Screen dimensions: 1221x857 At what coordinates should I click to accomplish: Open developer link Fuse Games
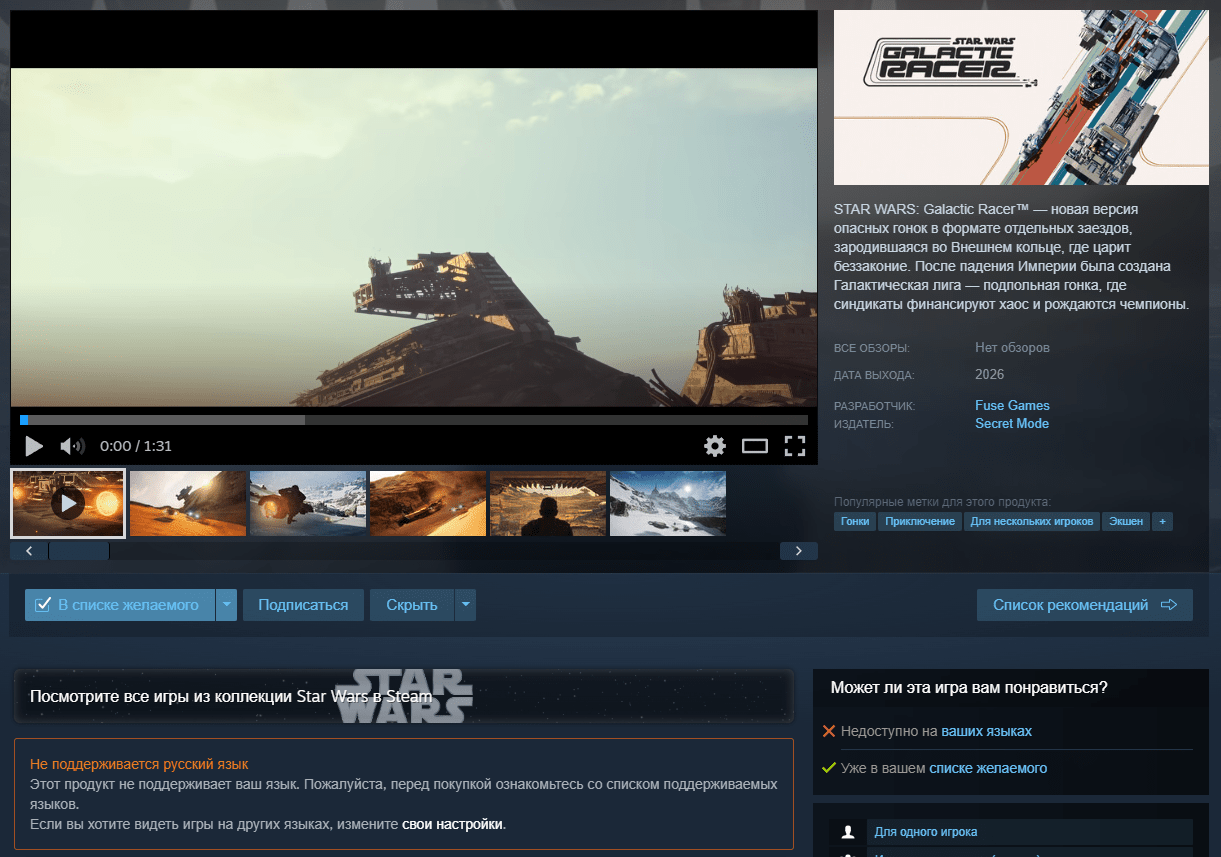point(1012,405)
